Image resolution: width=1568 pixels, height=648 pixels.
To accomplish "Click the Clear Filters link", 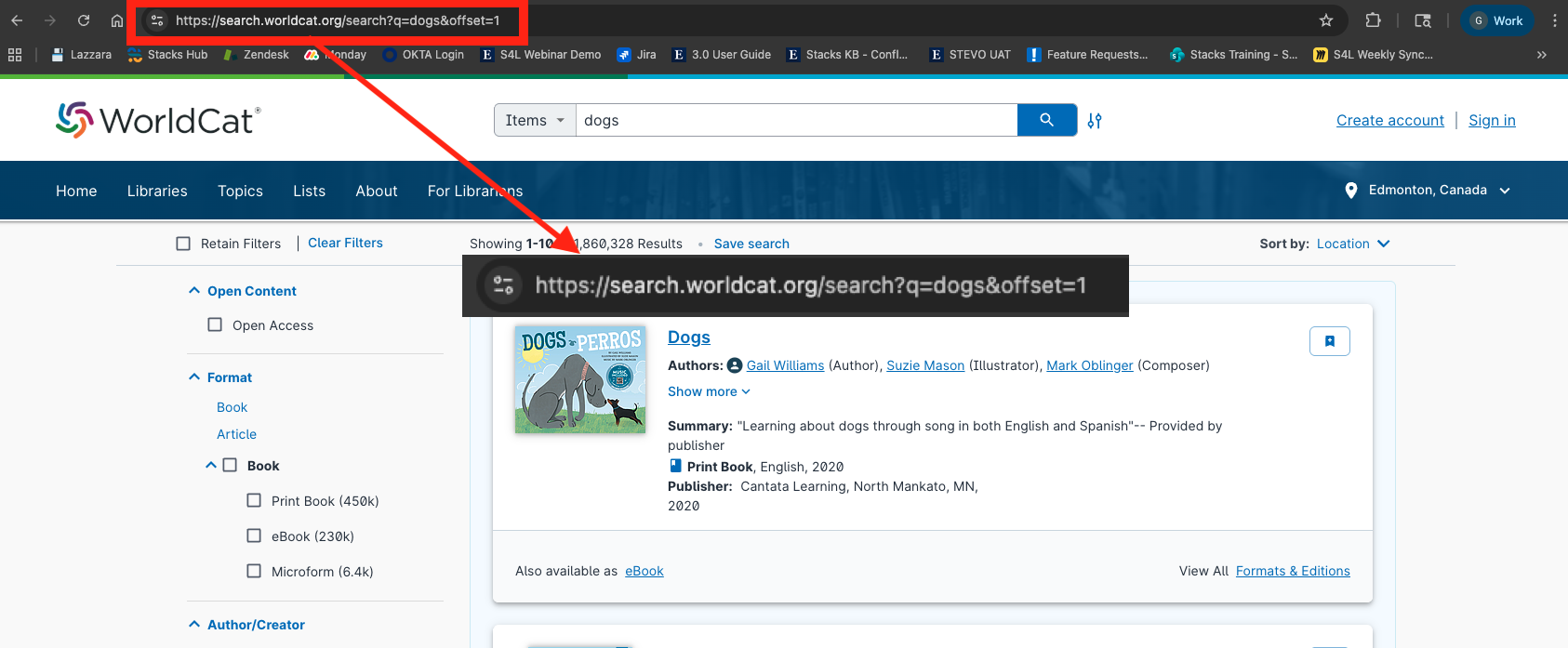I will coord(345,243).
